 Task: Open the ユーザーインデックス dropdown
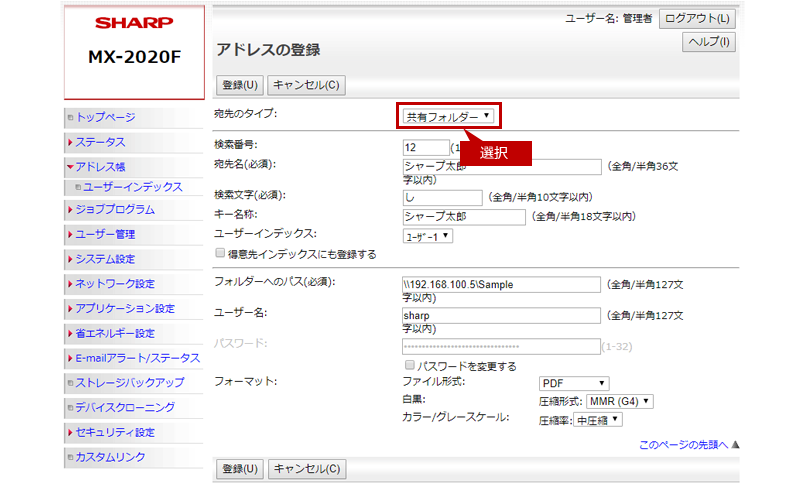(x=427, y=237)
